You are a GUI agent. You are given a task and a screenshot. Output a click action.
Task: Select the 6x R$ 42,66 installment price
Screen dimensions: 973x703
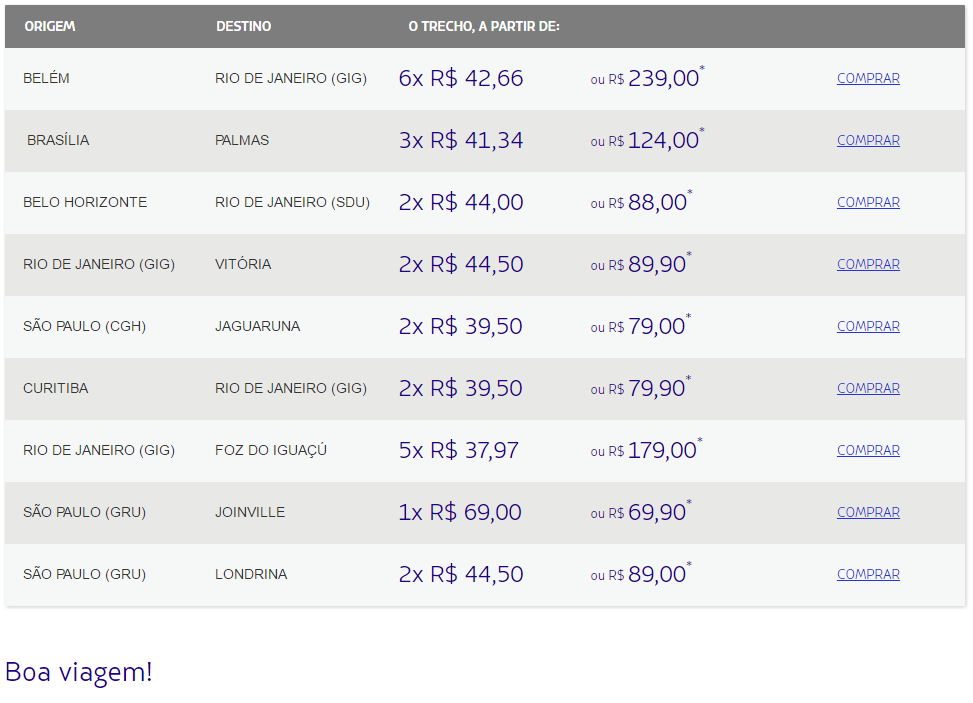pos(461,78)
